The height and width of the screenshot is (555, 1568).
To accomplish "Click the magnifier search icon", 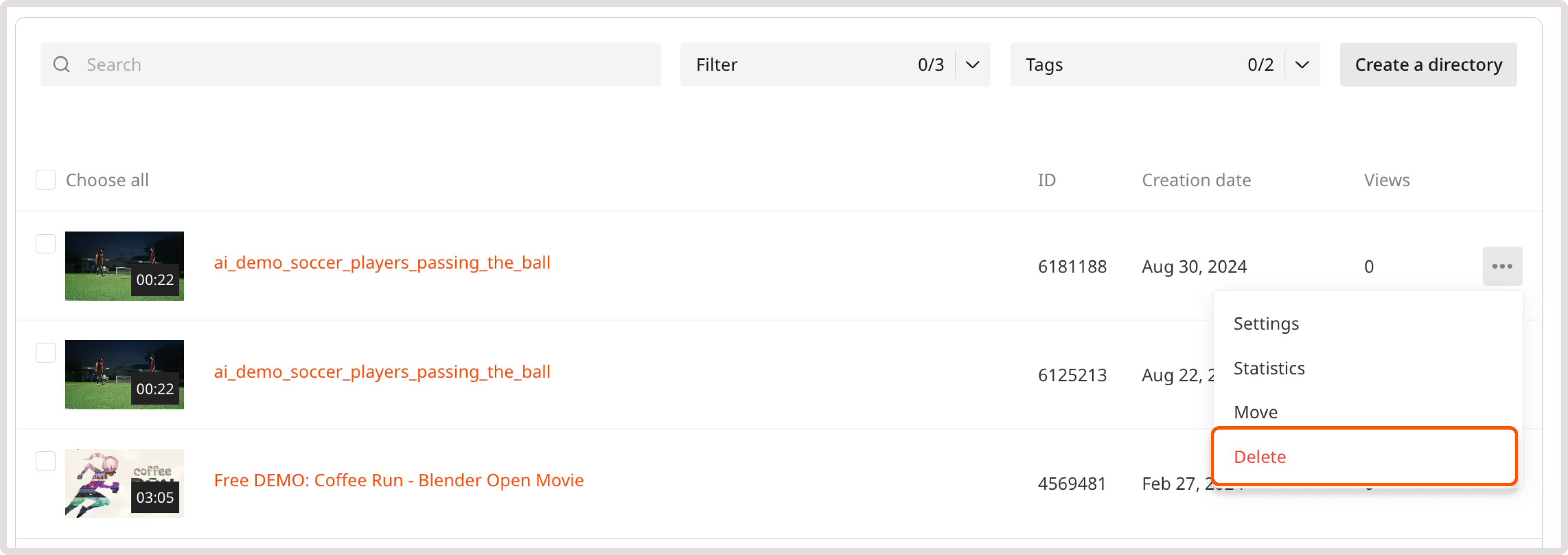I will point(61,64).
